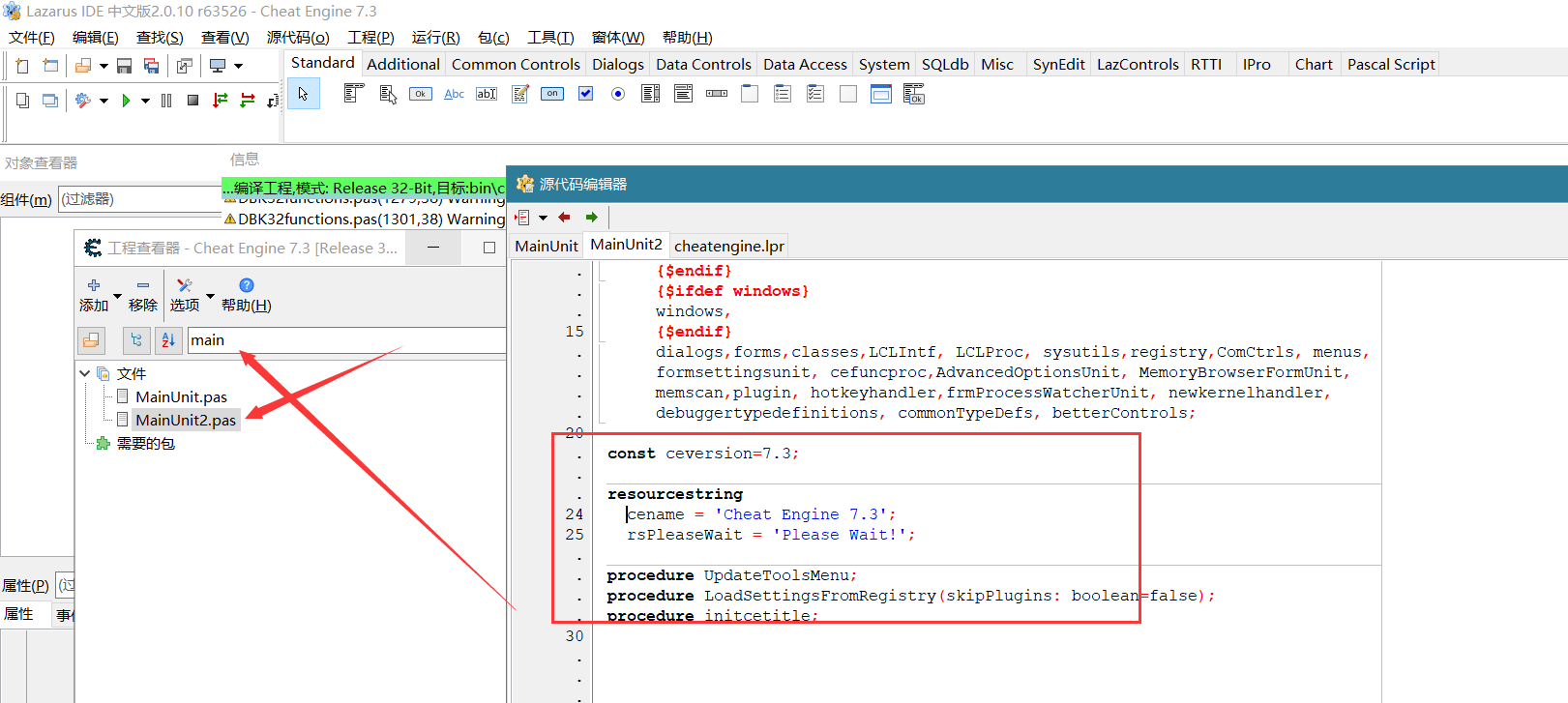Select the TEdit component in palette

(x=487, y=94)
